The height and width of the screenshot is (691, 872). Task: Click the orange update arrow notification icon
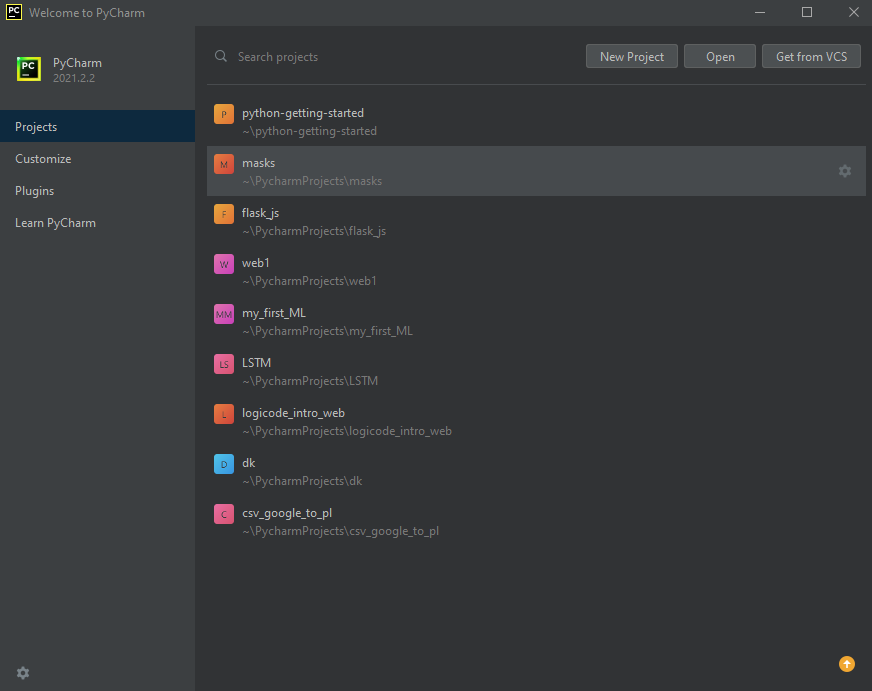click(x=847, y=664)
